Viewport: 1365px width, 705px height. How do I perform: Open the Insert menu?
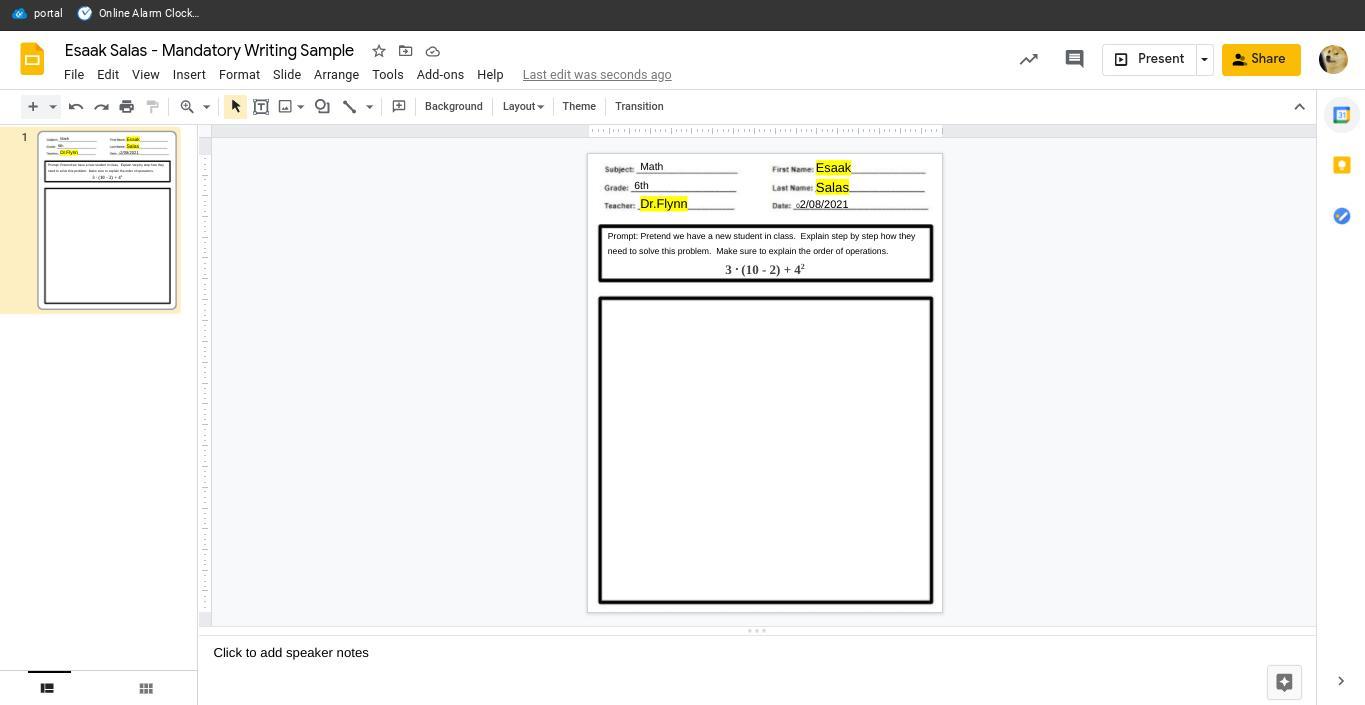189,75
